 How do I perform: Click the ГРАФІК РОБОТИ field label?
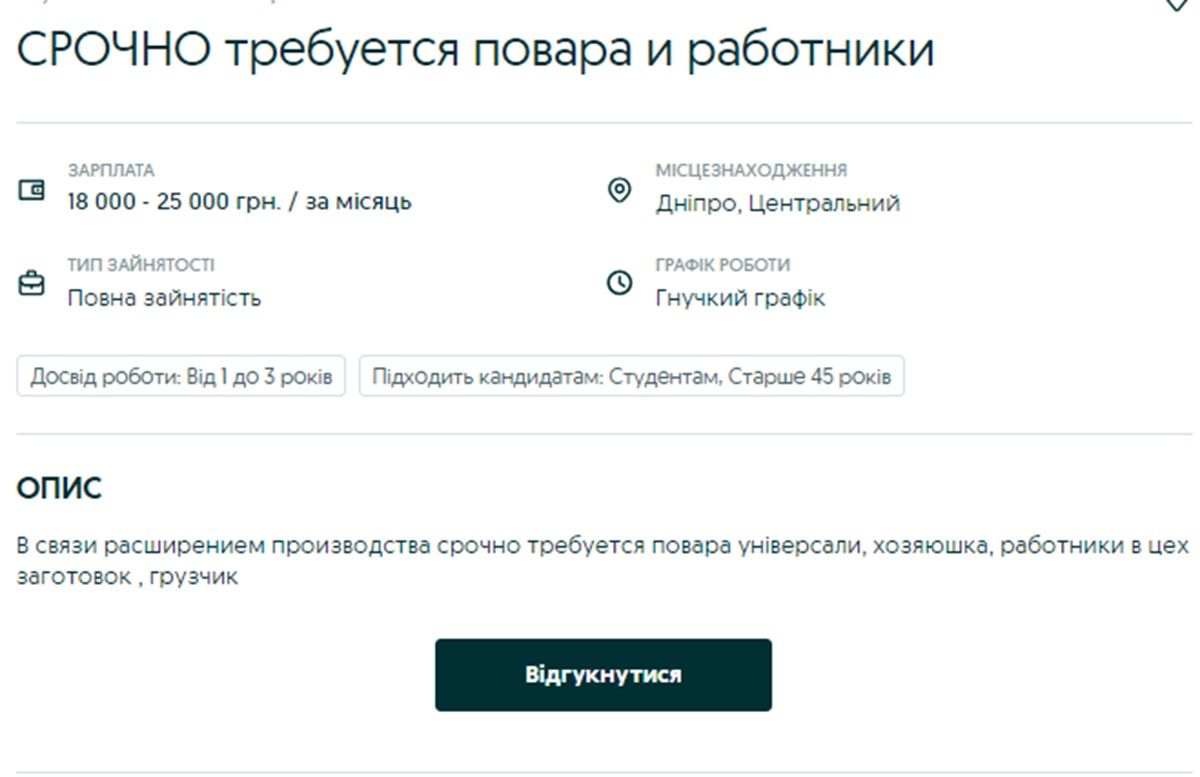tap(723, 265)
